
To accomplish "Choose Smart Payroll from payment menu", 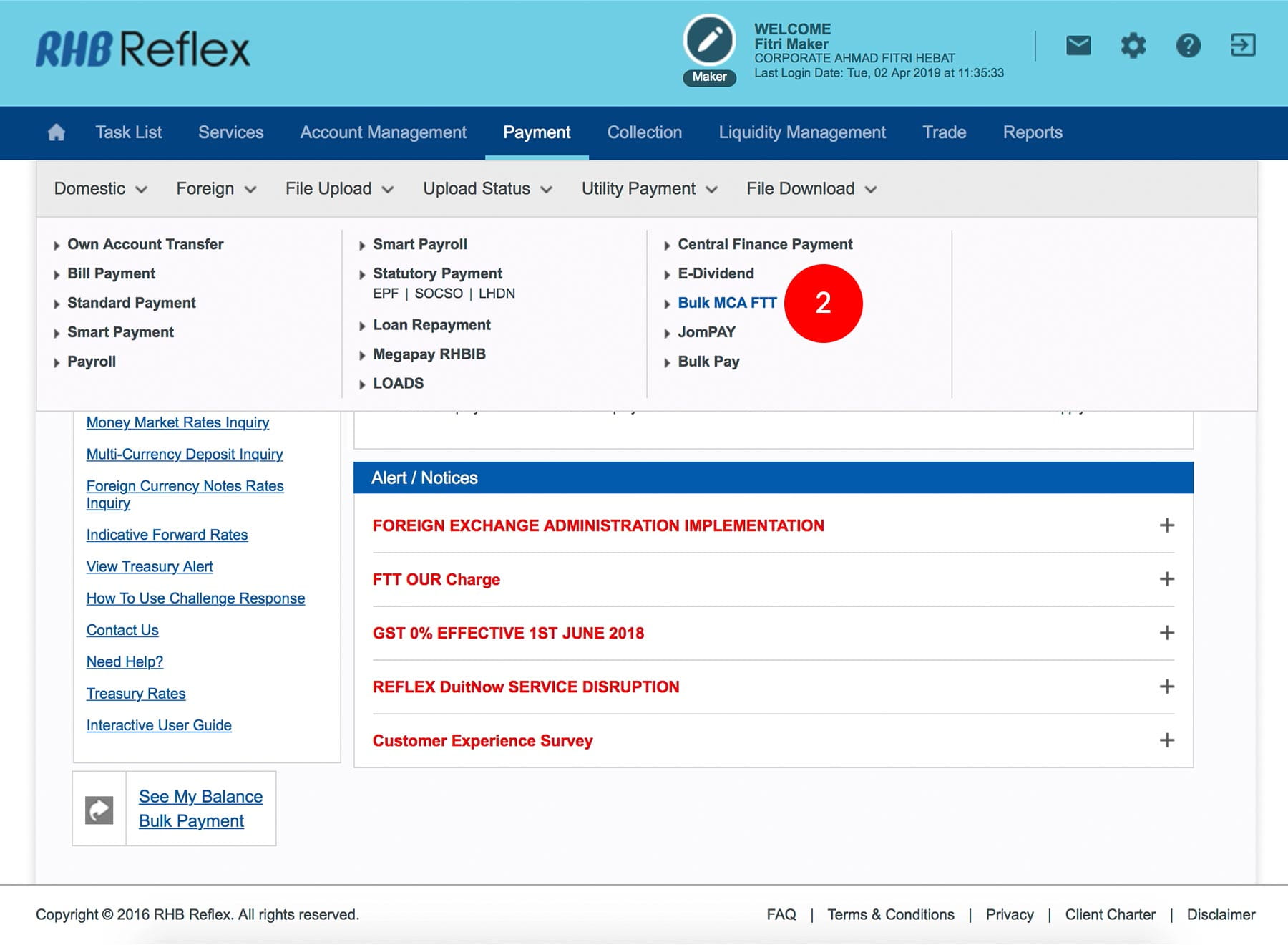I will point(420,244).
